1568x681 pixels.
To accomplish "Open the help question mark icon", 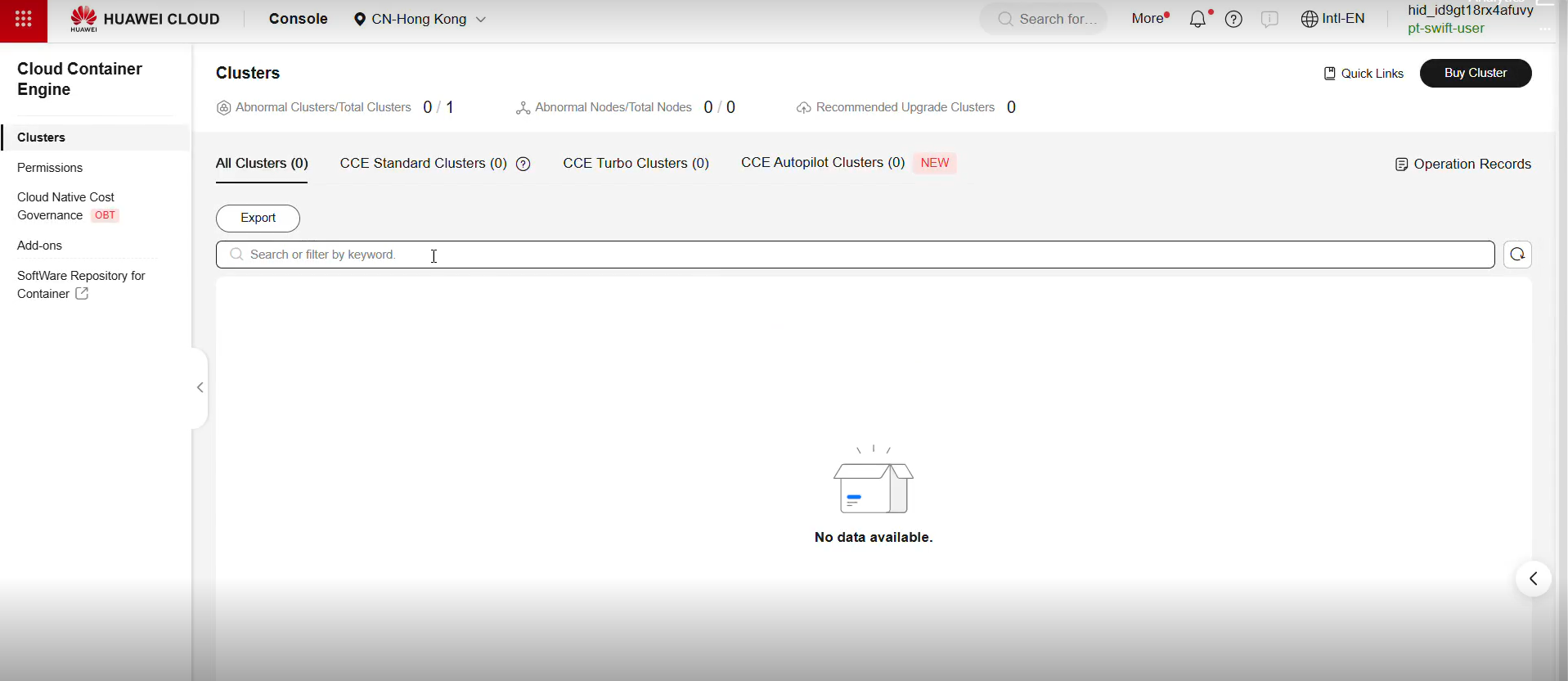I will 1233,19.
